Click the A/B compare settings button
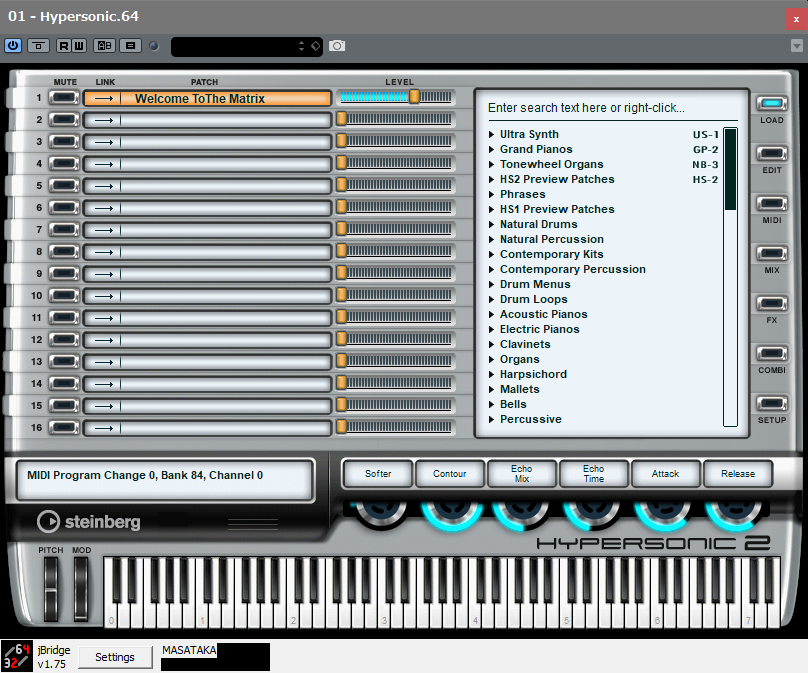 104,46
